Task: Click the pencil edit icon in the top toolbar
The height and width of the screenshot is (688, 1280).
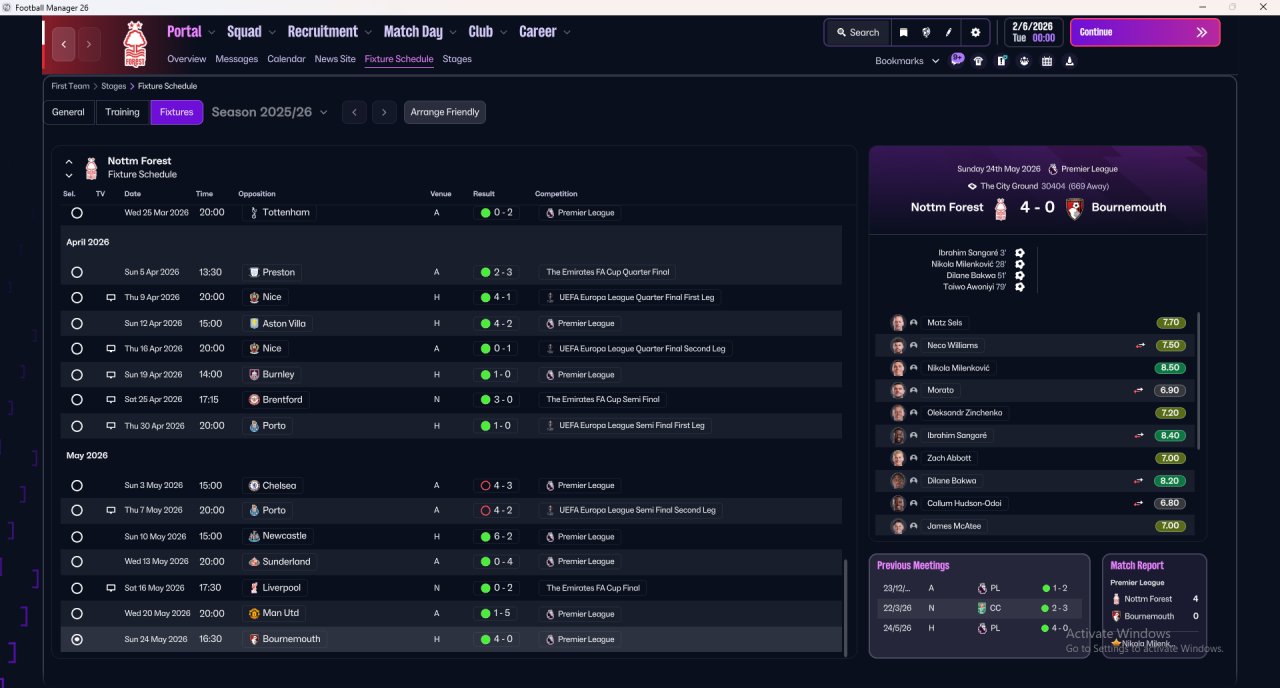Action: pos(949,32)
